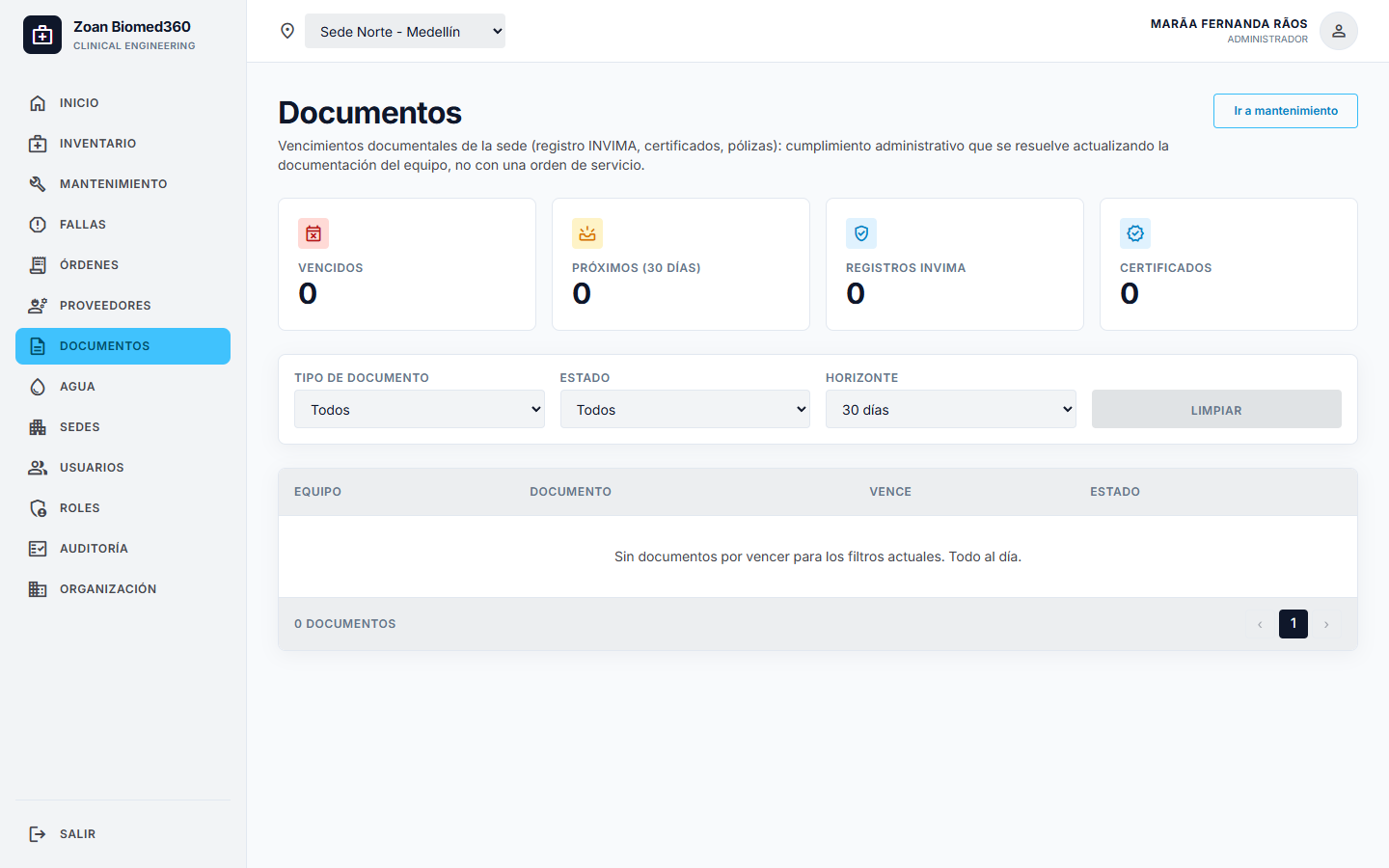Screen dimensions: 1389x868
Task: Click the Estado column header in table
Action: coord(1115,492)
